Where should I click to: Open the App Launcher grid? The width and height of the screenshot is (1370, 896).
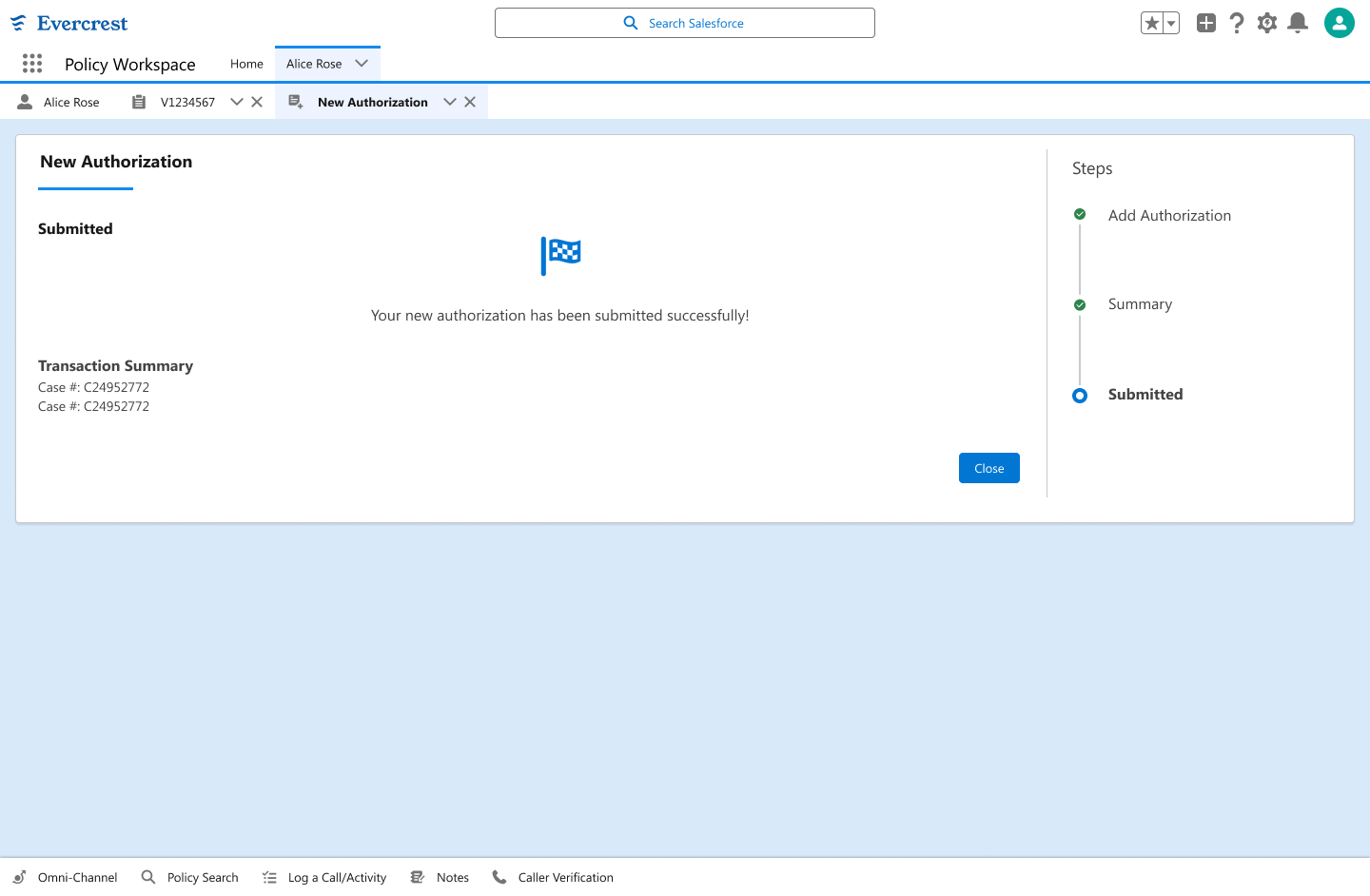[x=31, y=64]
